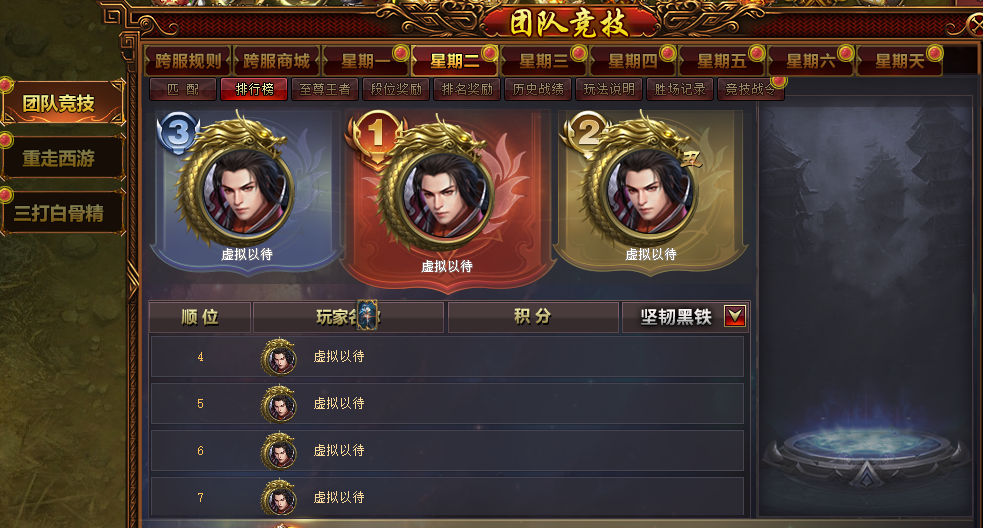Click the avatar in row 6

(x=278, y=451)
